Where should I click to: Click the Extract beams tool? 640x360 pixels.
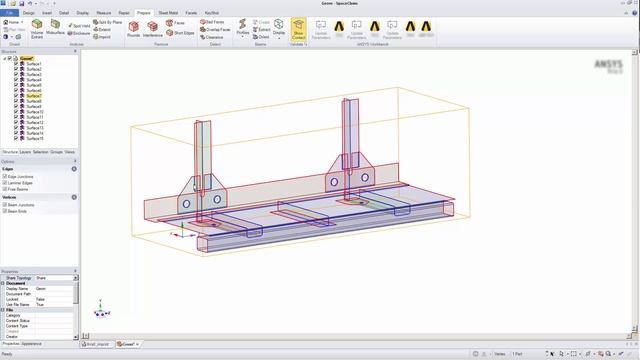tap(262, 29)
